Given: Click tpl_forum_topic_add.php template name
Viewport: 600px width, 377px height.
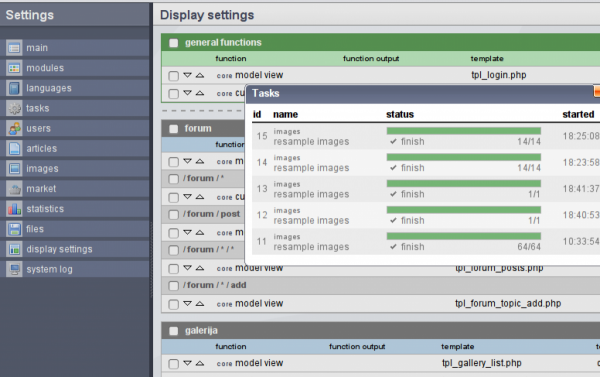Looking at the screenshot, I should [x=508, y=304].
